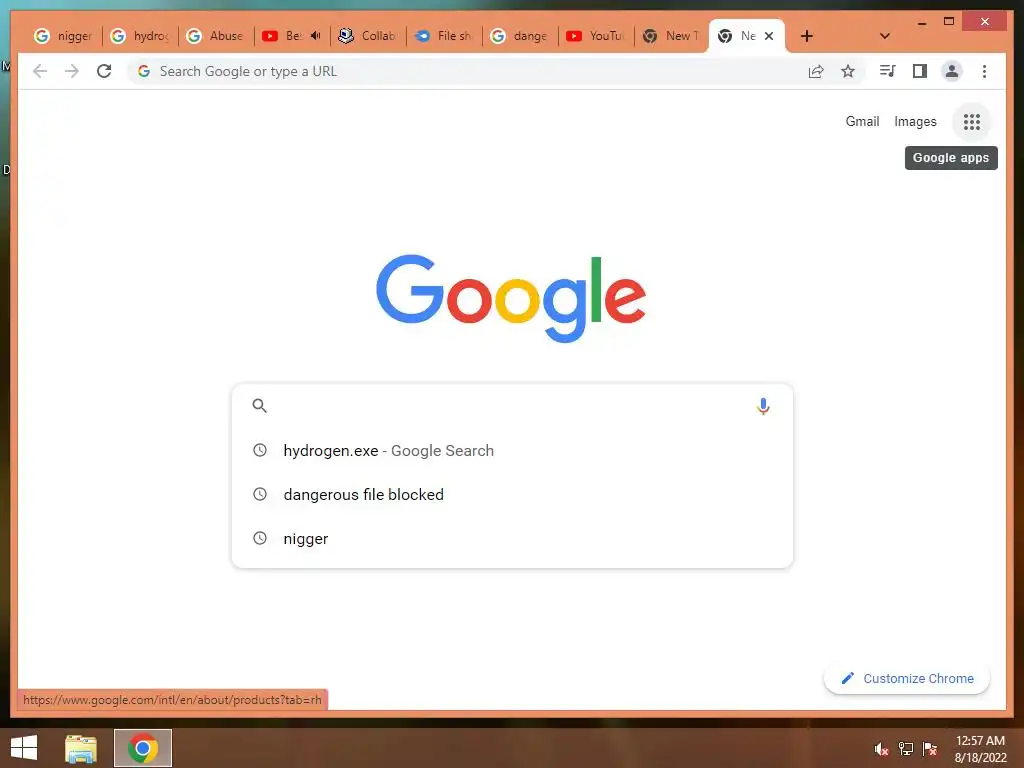Viewport: 1024px width, 768px height.
Task: Open a new tab with plus
Action: coord(807,36)
